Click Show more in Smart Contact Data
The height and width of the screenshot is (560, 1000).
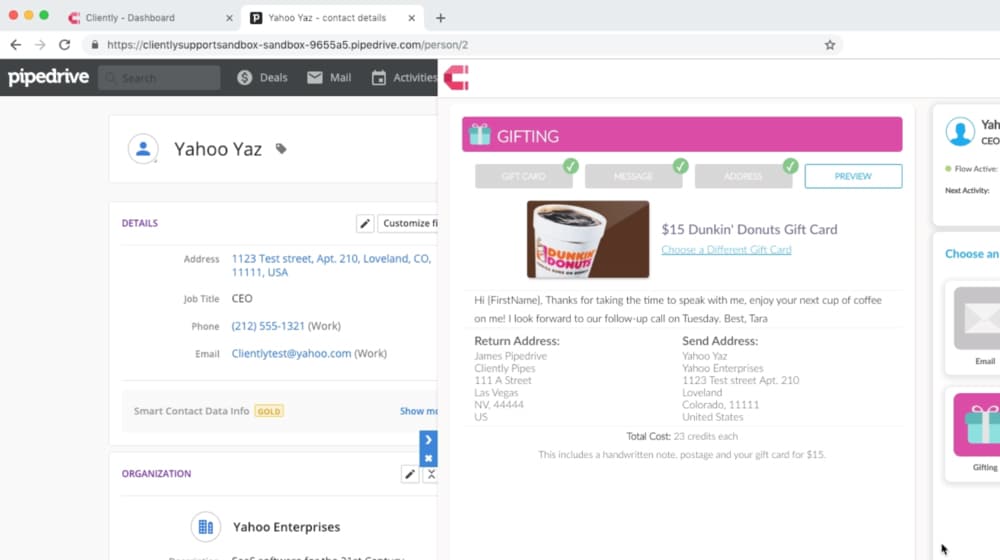(x=418, y=411)
